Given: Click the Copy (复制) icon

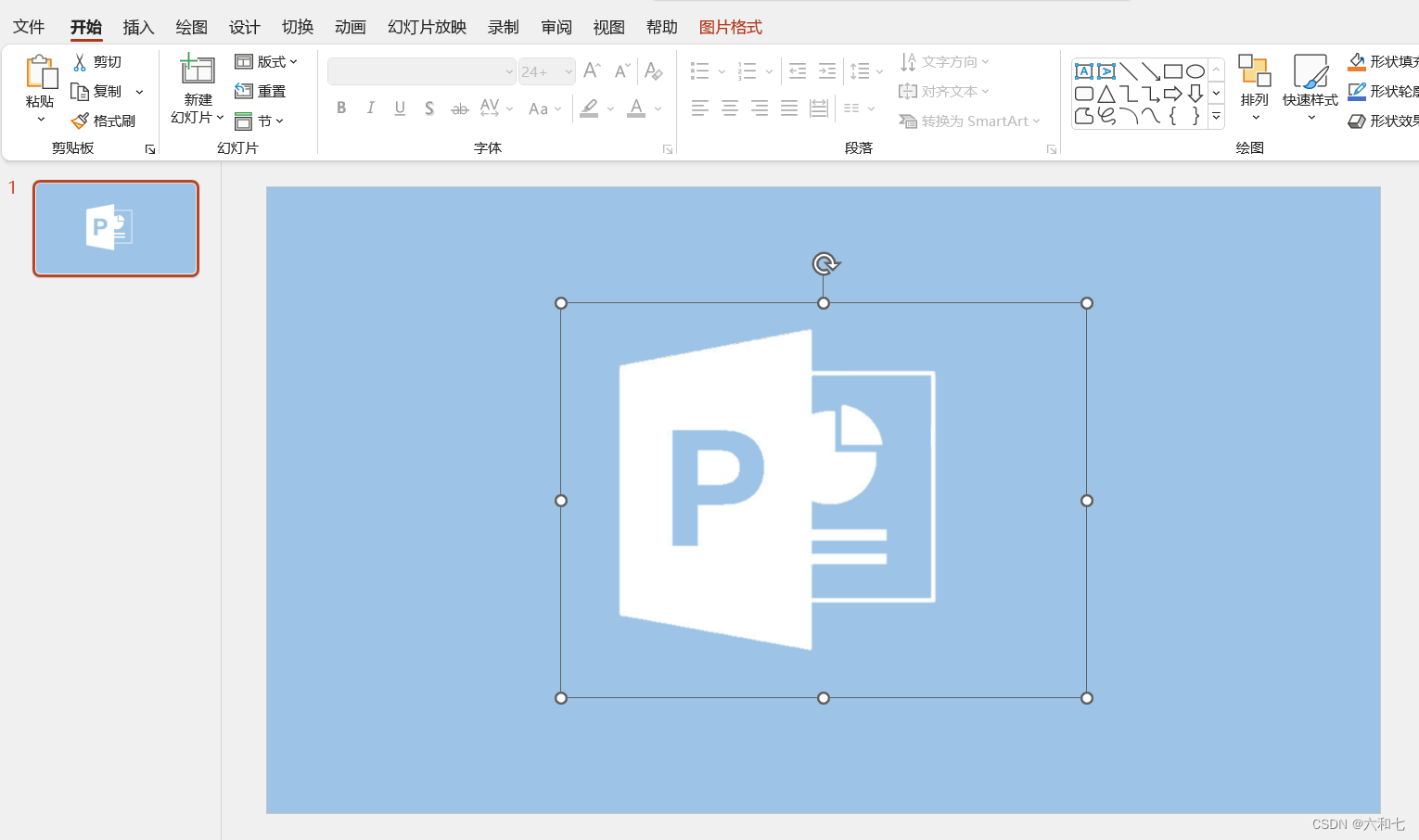Looking at the screenshot, I should pos(80,92).
